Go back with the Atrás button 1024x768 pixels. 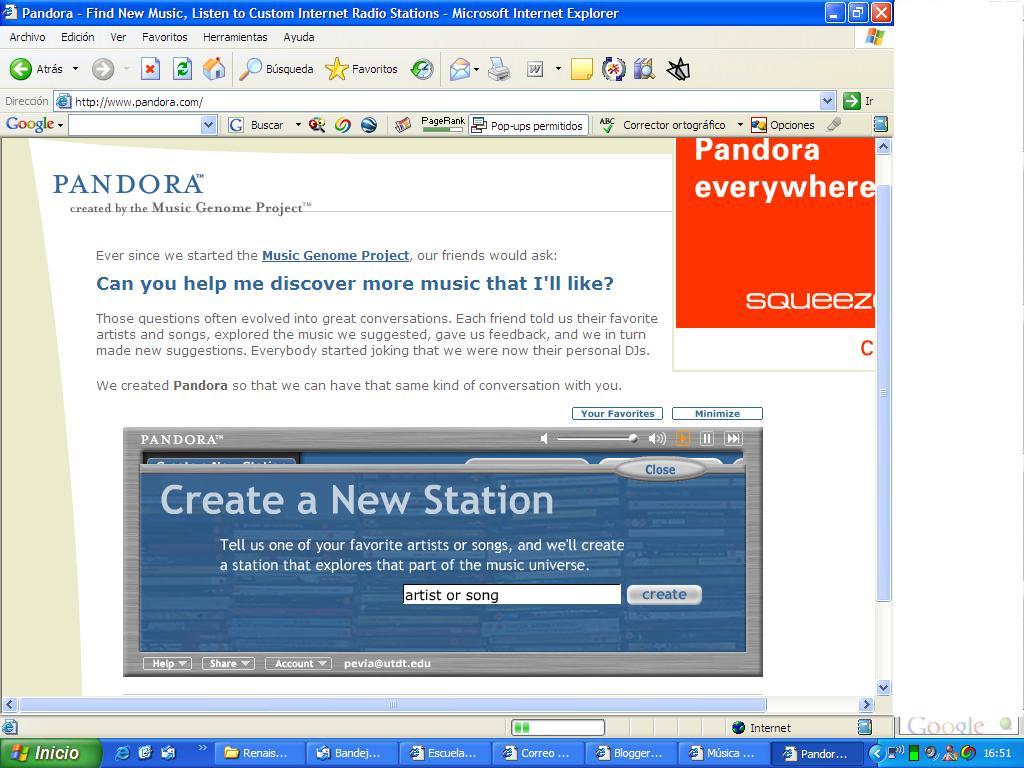tap(37, 69)
